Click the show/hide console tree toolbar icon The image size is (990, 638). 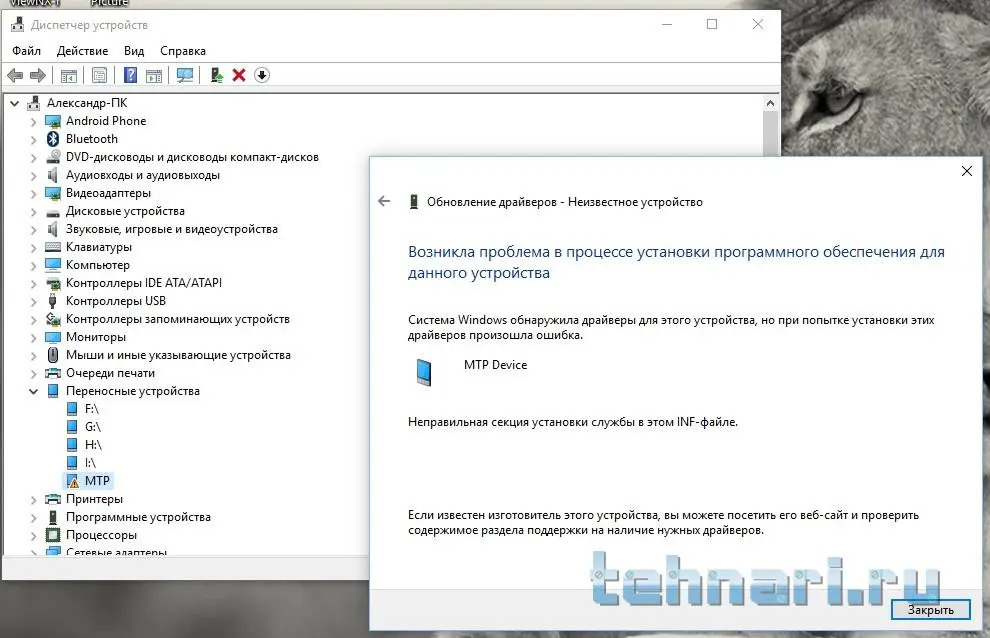tap(69, 75)
